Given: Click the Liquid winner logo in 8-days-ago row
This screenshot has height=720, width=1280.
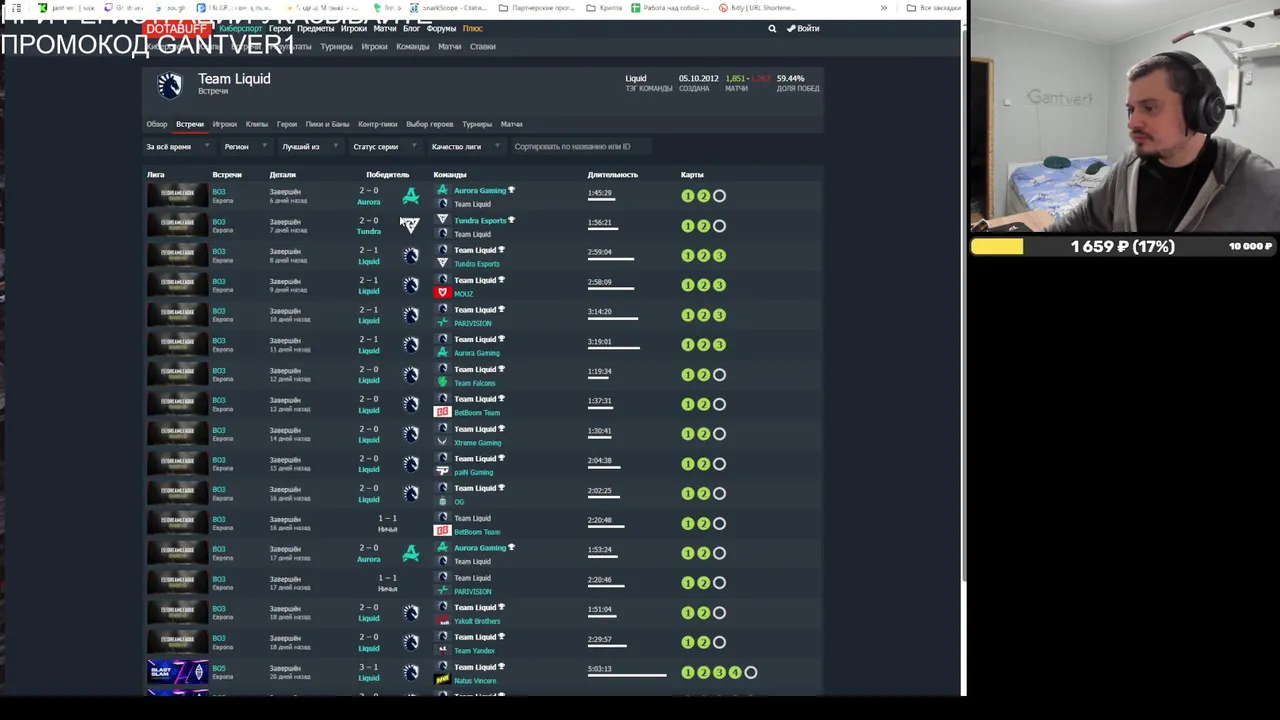Looking at the screenshot, I should click(x=411, y=256).
